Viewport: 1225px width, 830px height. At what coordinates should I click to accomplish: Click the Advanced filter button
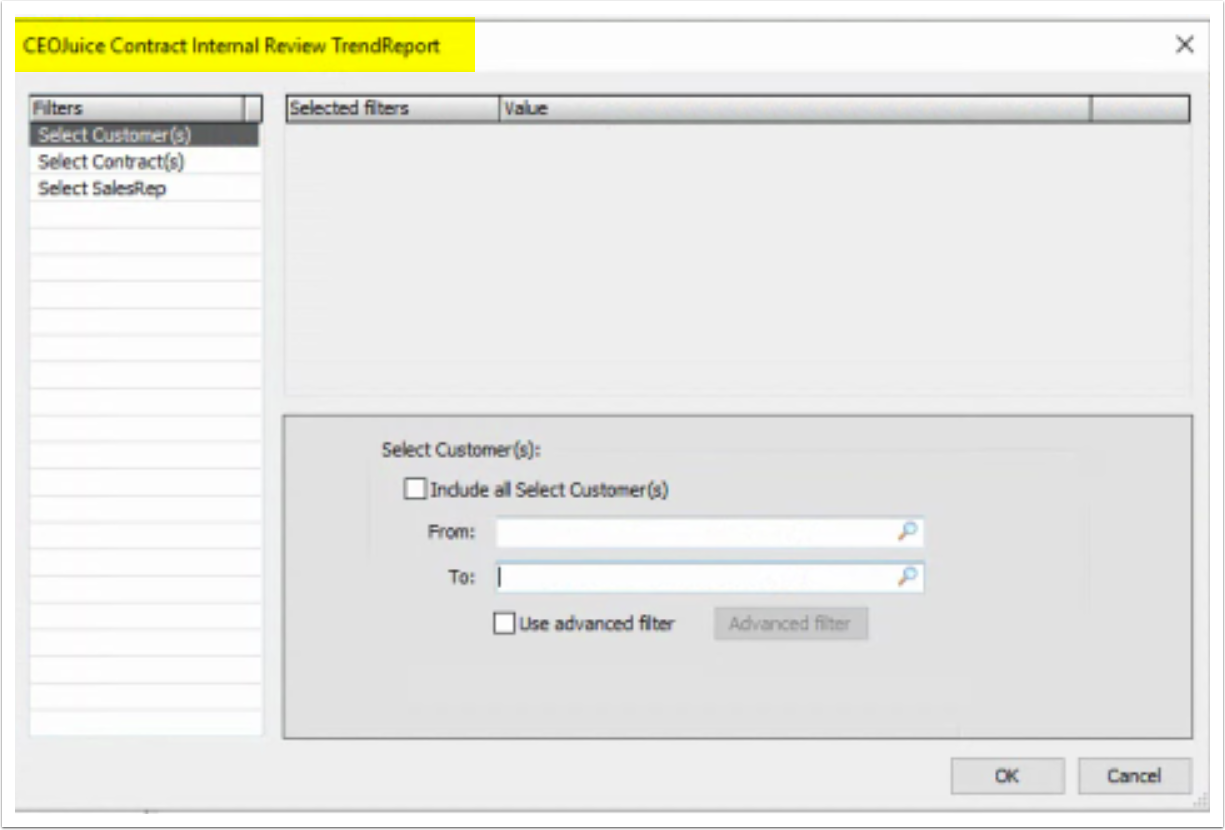pyautogui.click(x=790, y=624)
